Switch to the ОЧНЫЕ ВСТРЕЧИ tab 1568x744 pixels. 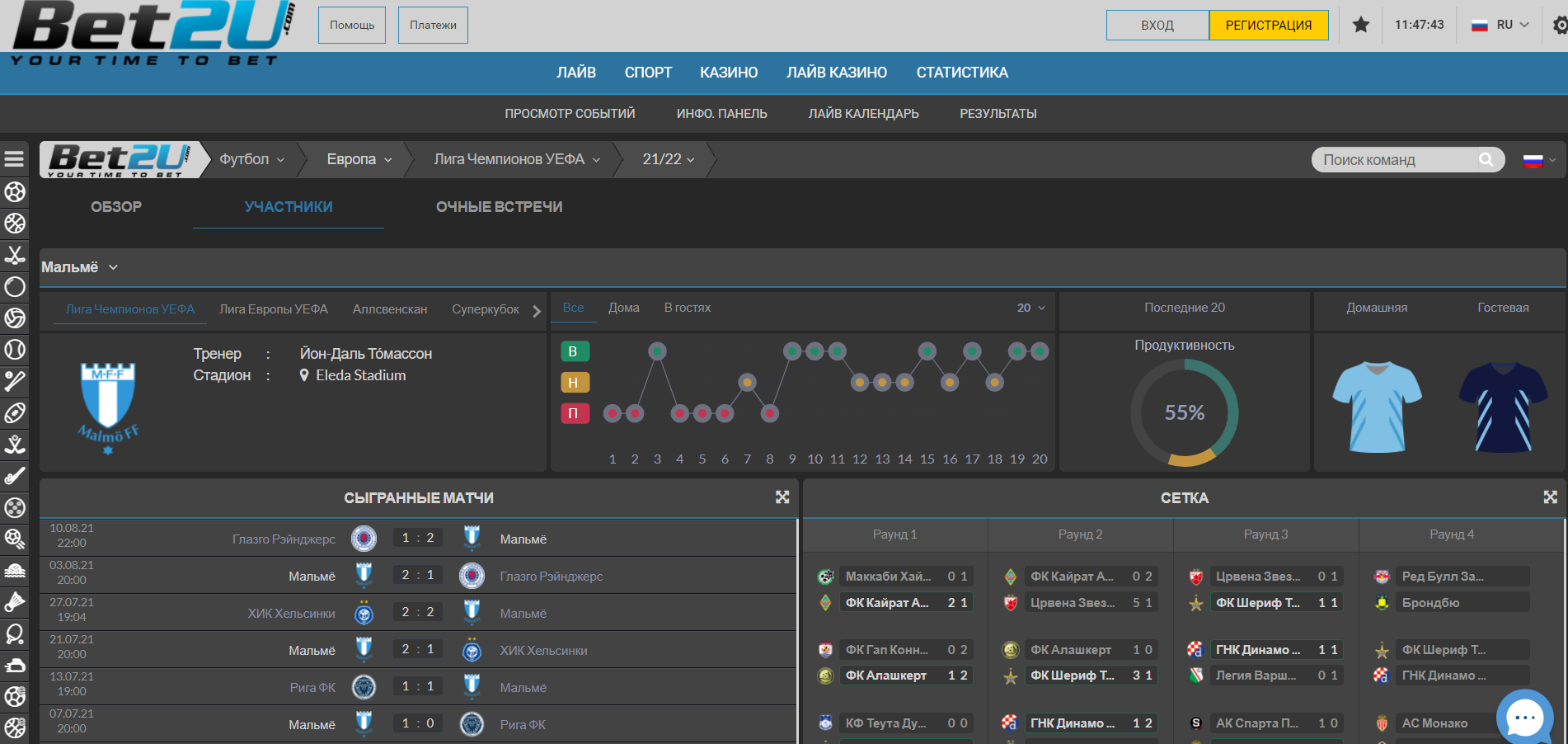(x=499, y=207)
